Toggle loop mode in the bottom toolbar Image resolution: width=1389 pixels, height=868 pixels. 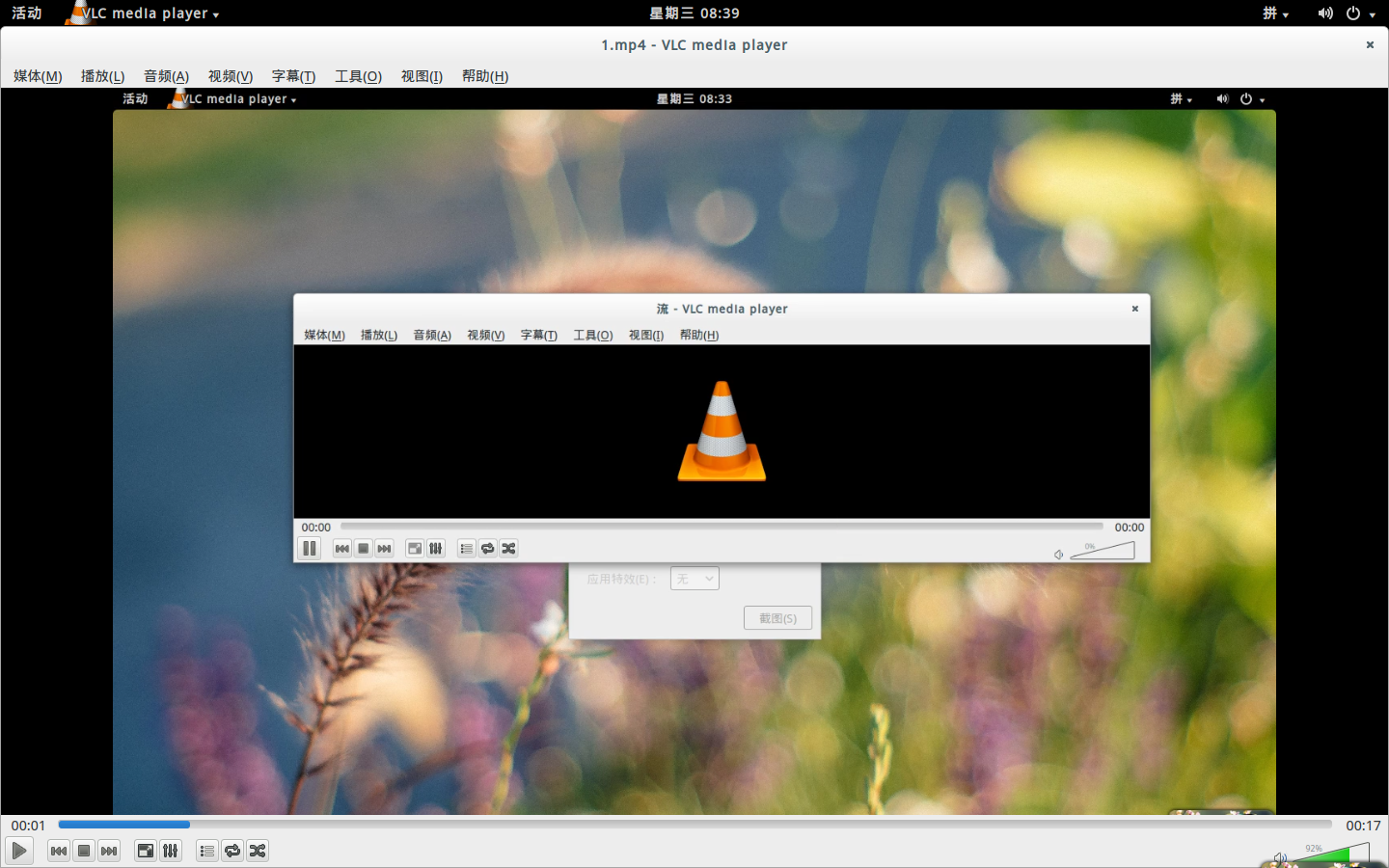(x=232, y=851)
